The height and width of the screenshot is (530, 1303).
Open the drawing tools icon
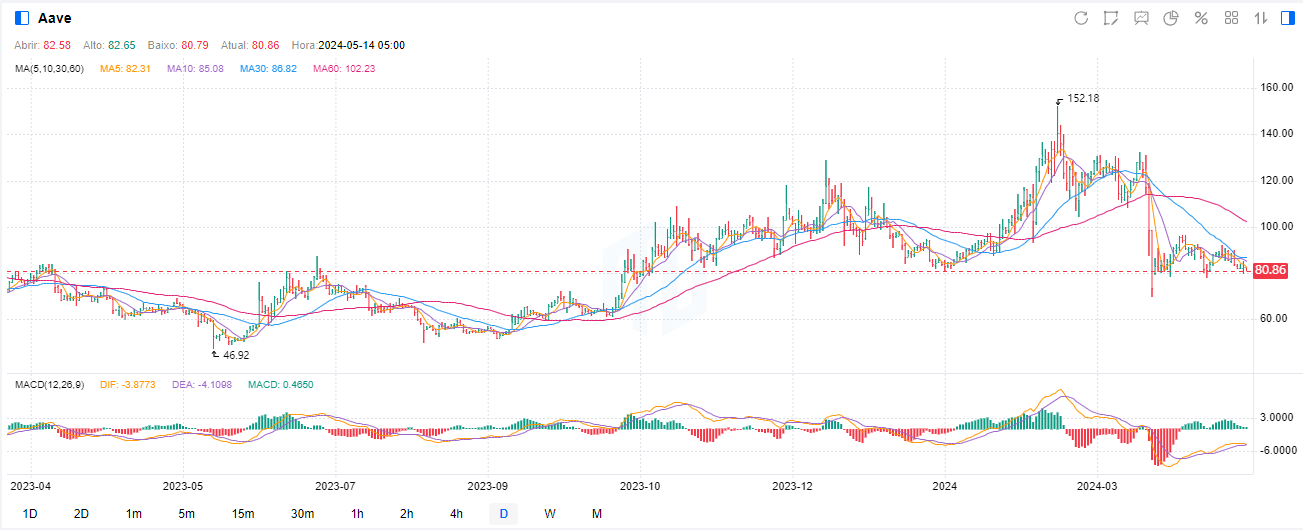coord(1111,18)
